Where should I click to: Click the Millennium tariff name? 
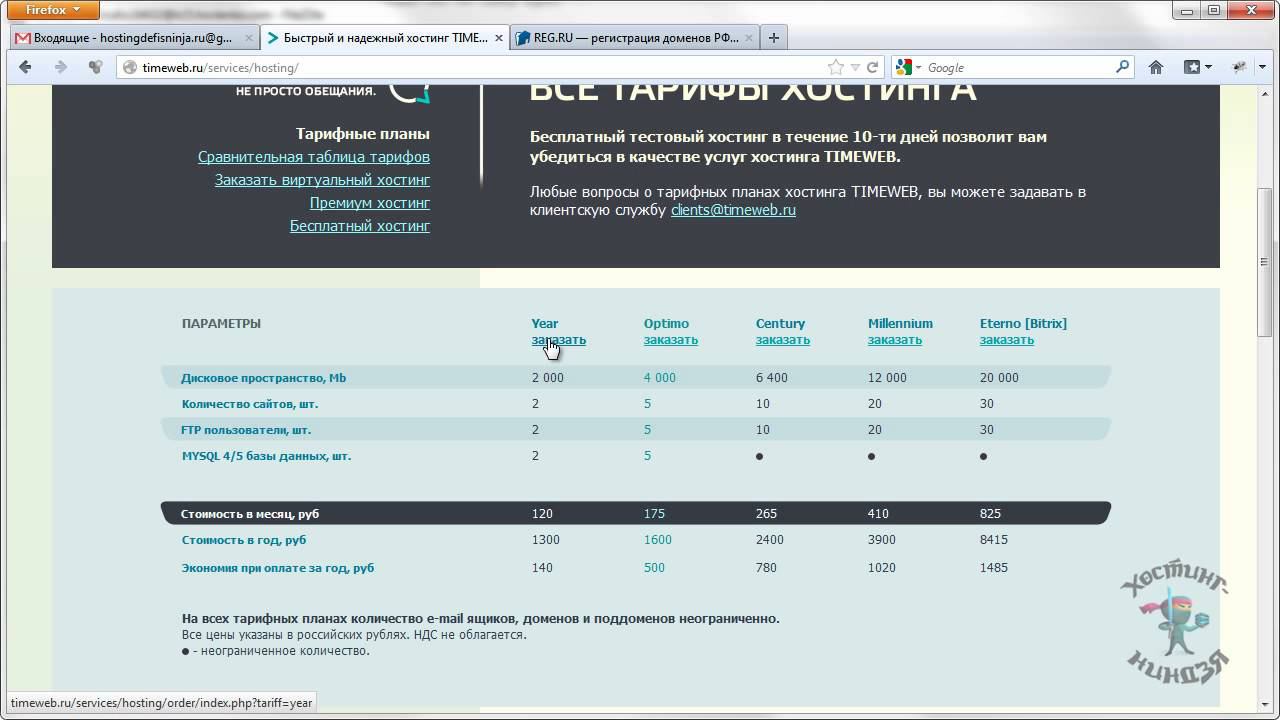click(x=900, y=323)
